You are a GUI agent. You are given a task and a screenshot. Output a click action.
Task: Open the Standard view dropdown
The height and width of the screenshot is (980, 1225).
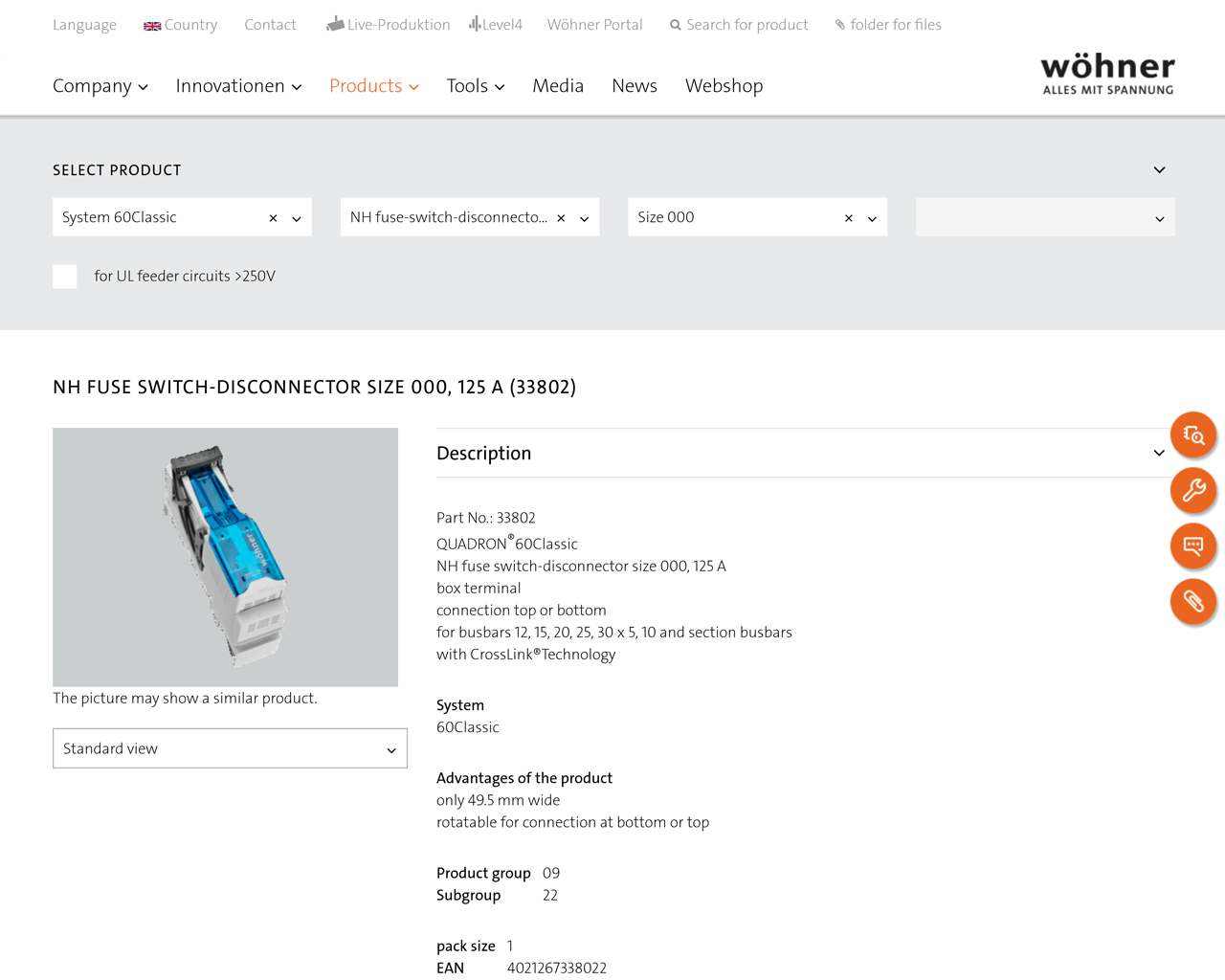click(230, 748)
